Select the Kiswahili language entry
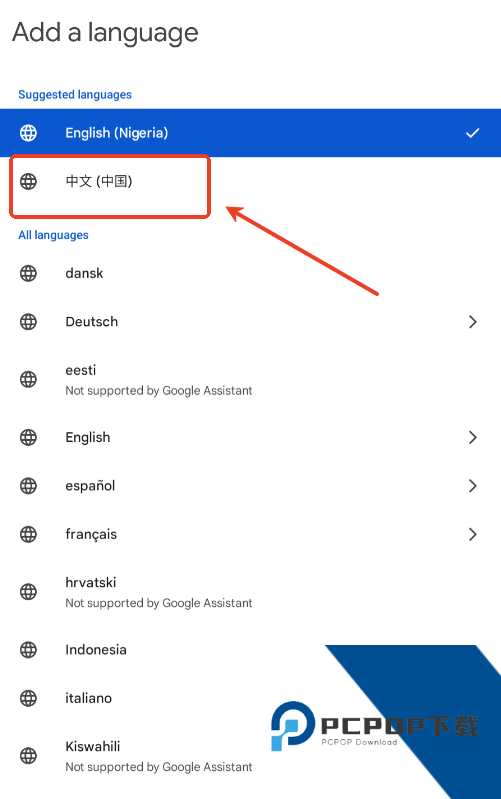Screen dimensions: 501x799 [250, 756]
